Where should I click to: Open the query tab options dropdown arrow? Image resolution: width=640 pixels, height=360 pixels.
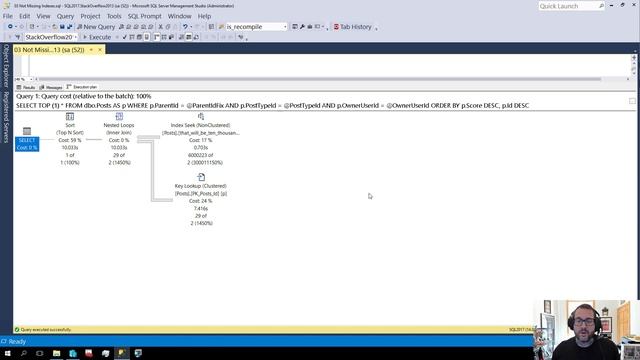click(x=91, y=50)
